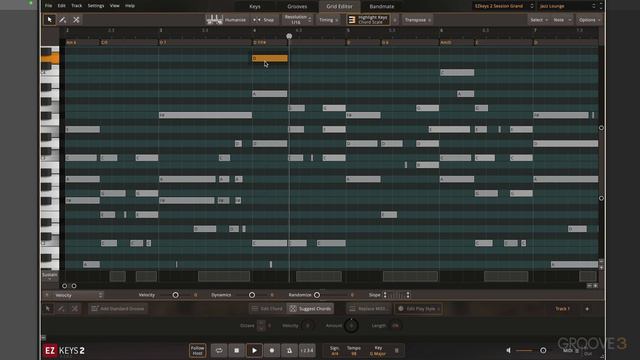Click the Humanize keyboard icon
This screenshot has height=360, width=640.
(214, 20)
